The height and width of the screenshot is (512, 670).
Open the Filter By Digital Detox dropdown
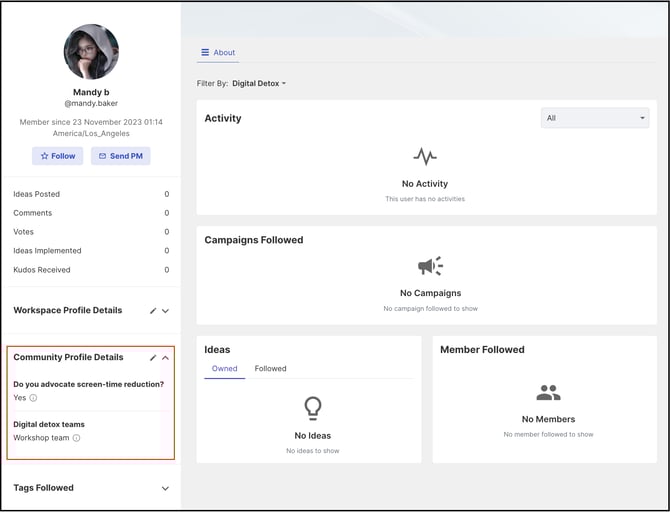[x=259, y=84]
